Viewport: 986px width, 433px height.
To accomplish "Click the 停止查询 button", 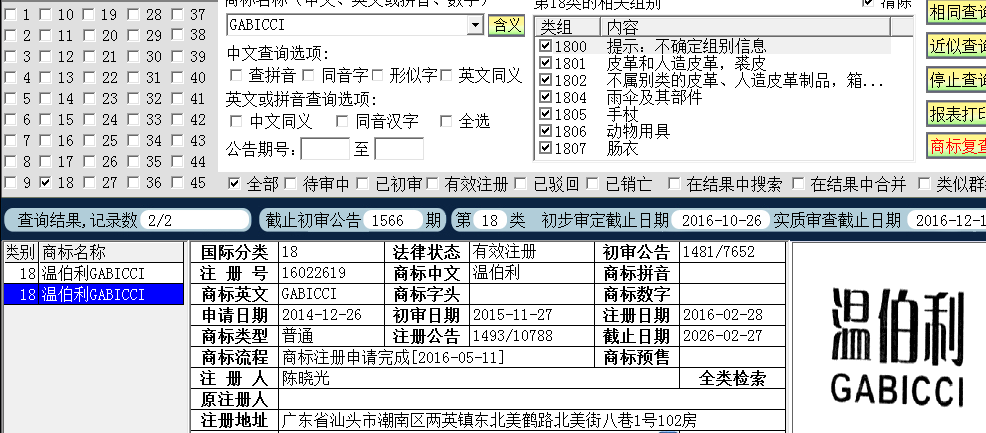I will (x=956, y=79).
